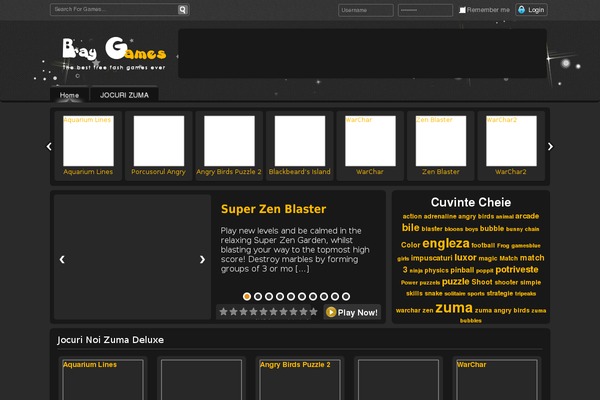Open Blackbeard's Island thumbnail
The width and height of the screenshot is (600, 400).
click(x=300, y=141)
